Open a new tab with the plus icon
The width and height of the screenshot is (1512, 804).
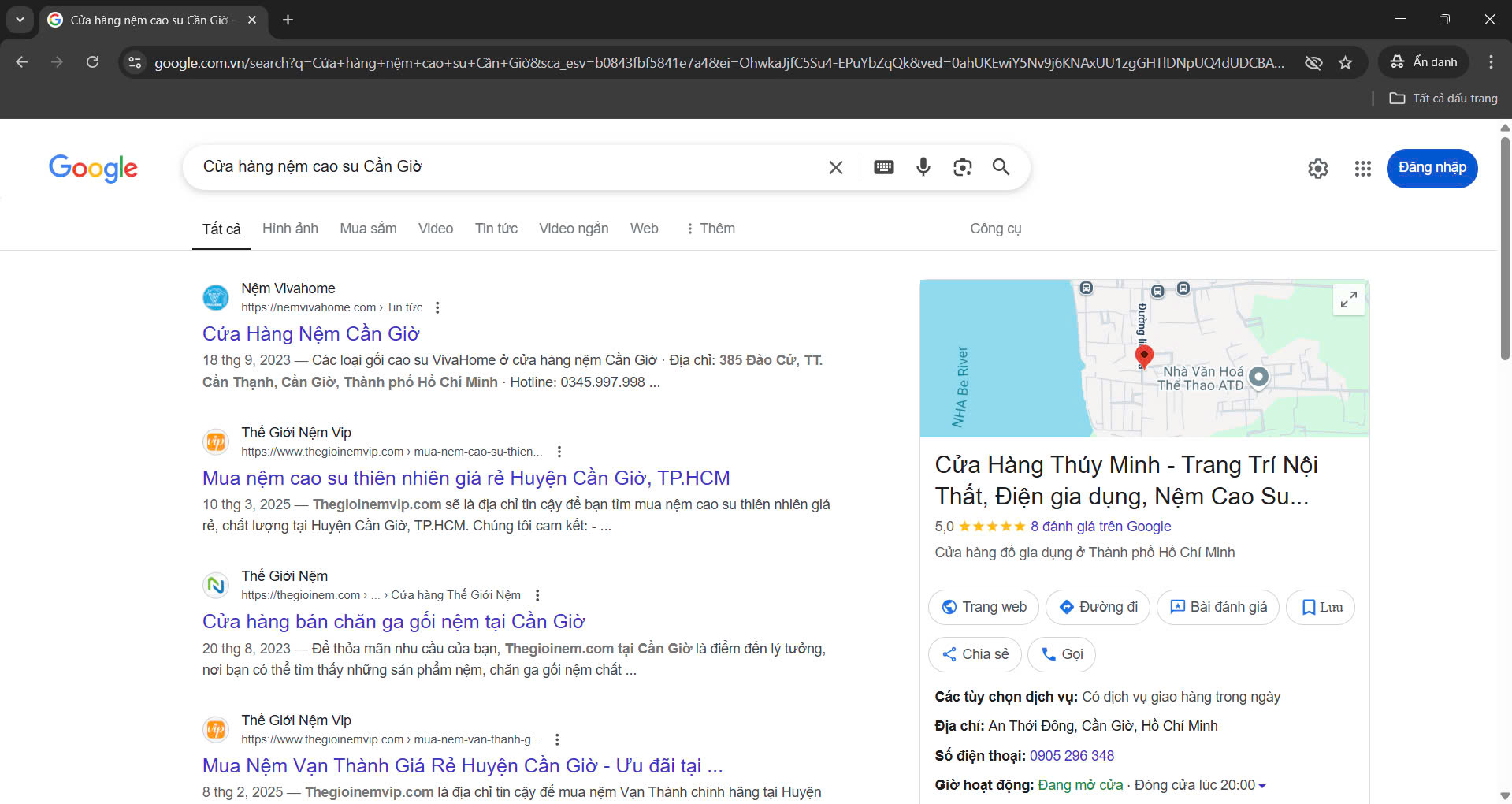pyautogui.click(x=288, y=20)
